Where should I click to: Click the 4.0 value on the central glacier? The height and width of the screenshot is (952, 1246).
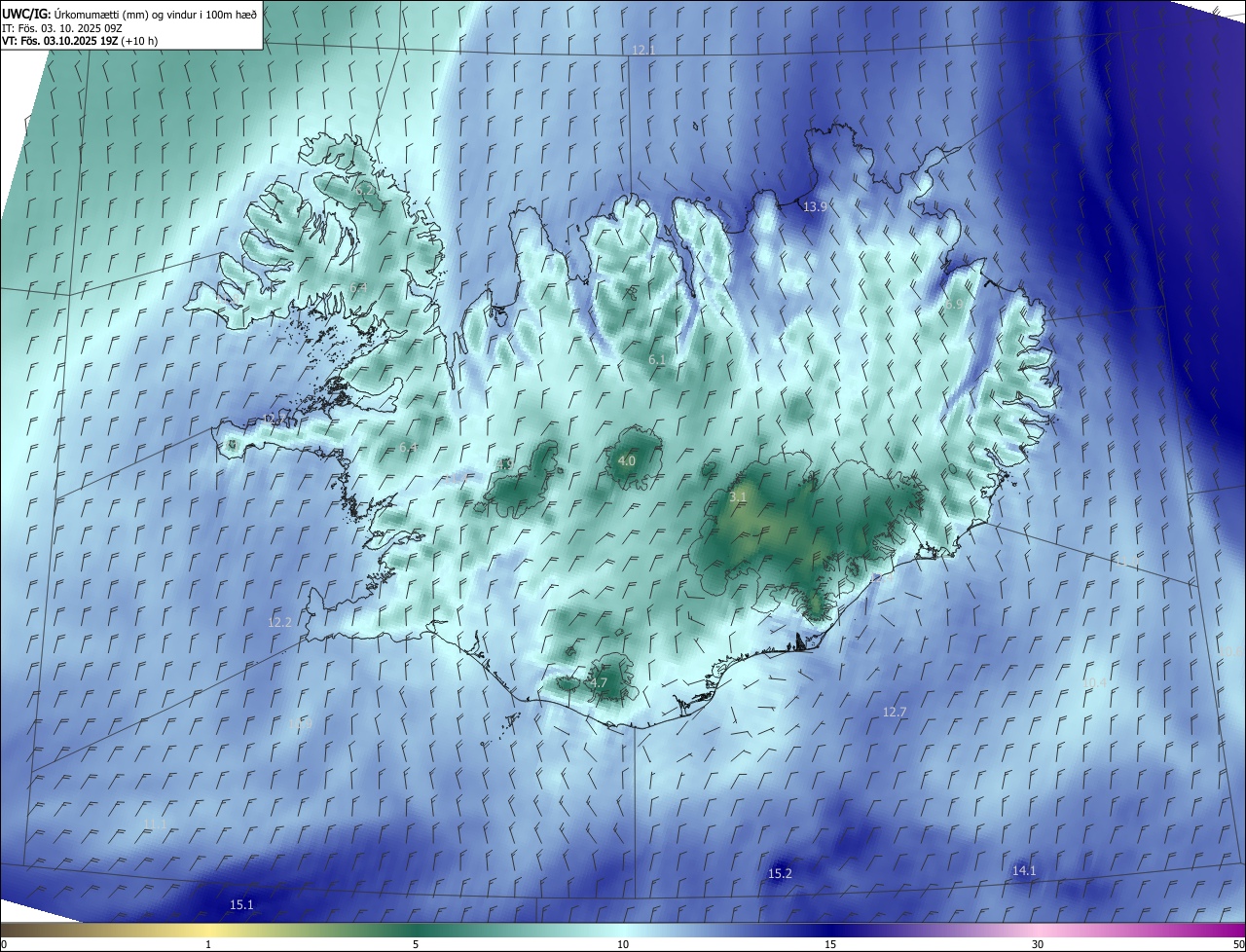(x=626, y=460)
